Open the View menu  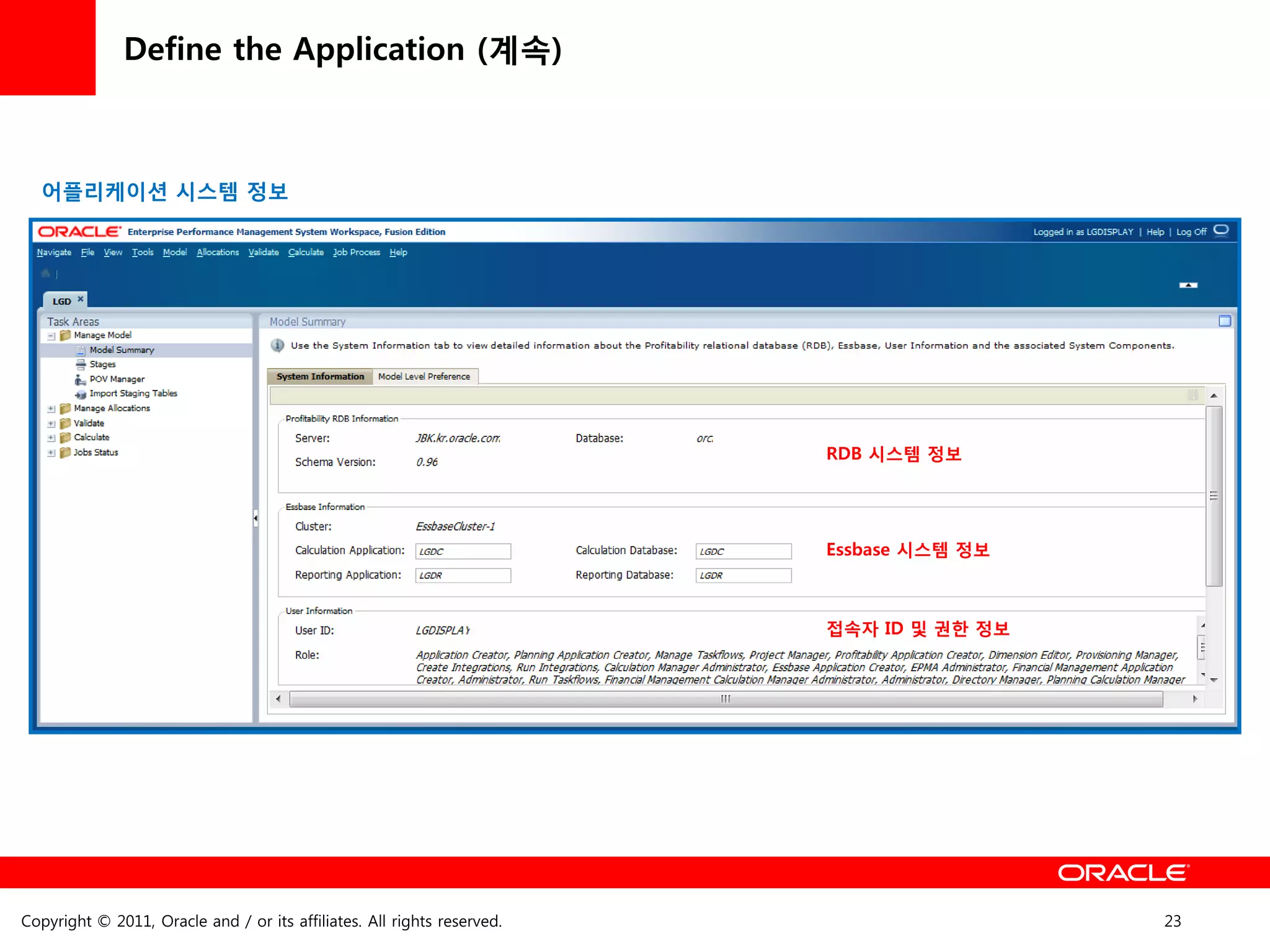[x=113, y=252]
